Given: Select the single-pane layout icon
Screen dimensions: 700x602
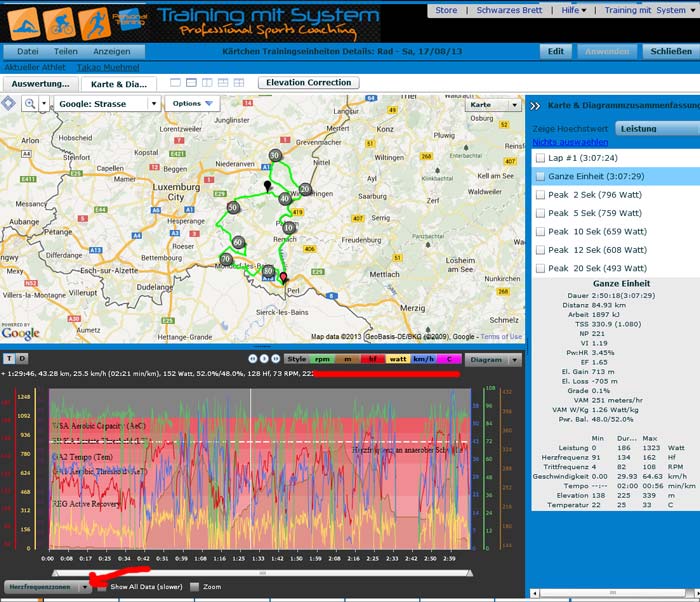Looking at the screenshot, I should pyautogui.click(x=175, y=83).
